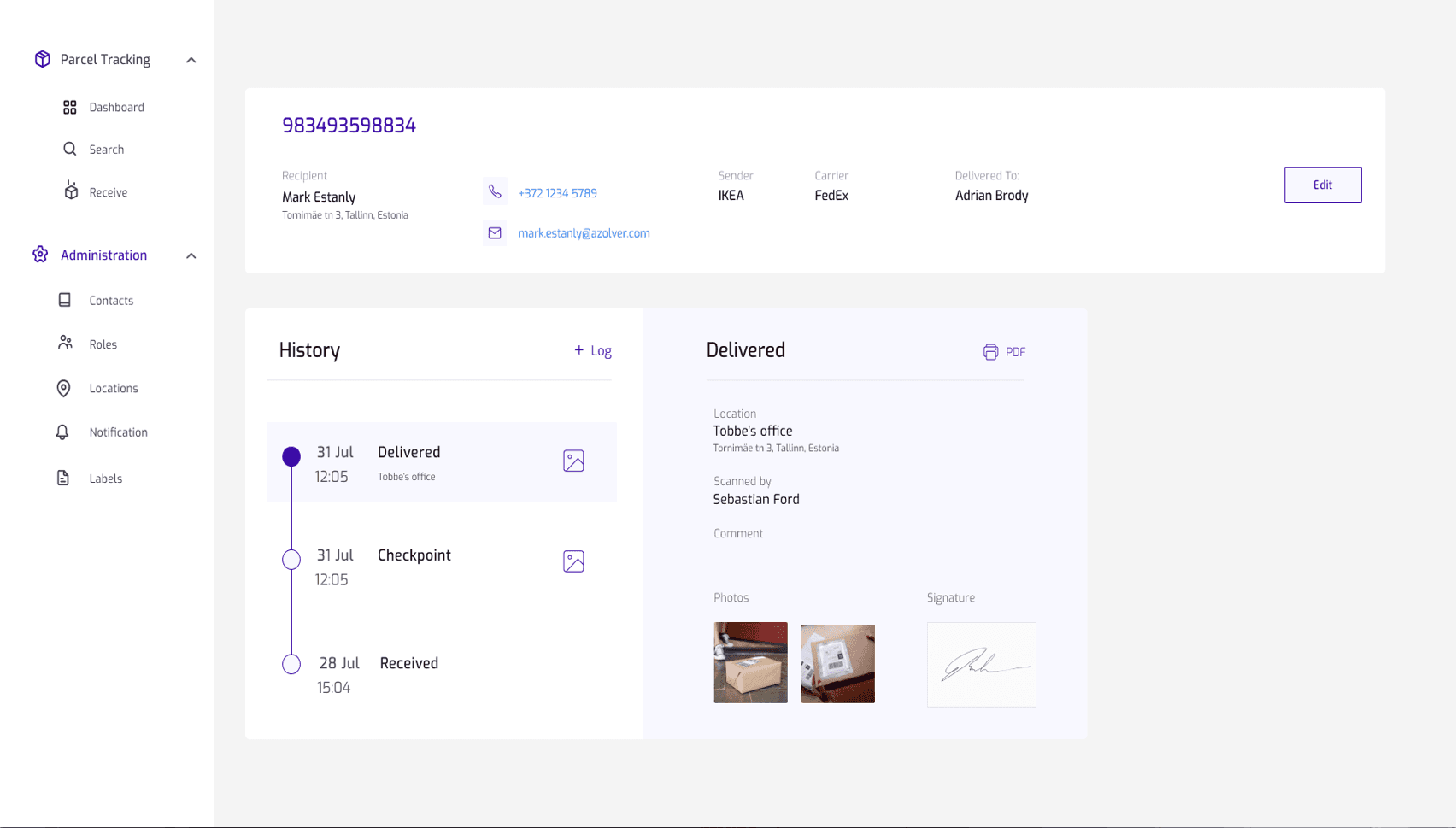The width and height of the screenshot is (1456, 828).
Task: Click the recipient phone number link
Action: [557, 193]
